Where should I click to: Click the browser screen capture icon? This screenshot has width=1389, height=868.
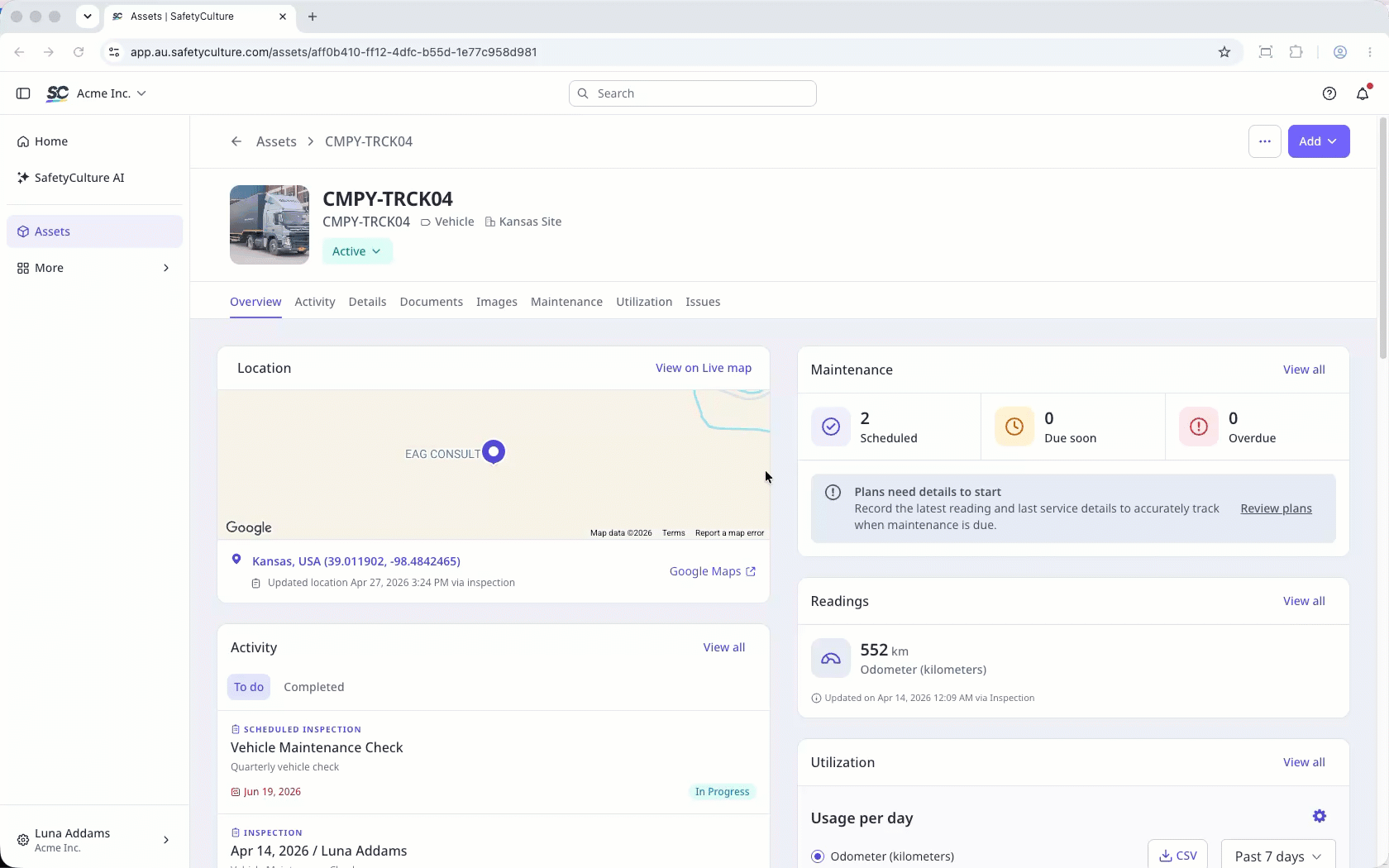pyautogui.click(x=1266, y=52)
